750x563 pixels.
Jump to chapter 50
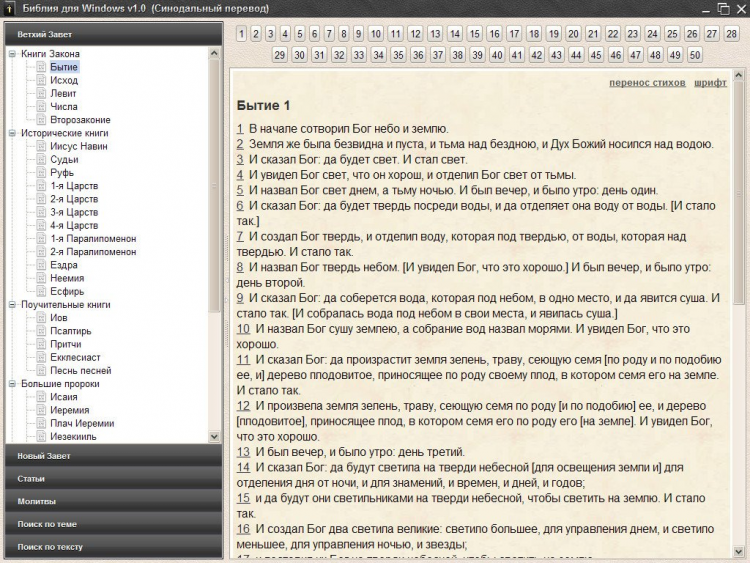click(695, 55)
